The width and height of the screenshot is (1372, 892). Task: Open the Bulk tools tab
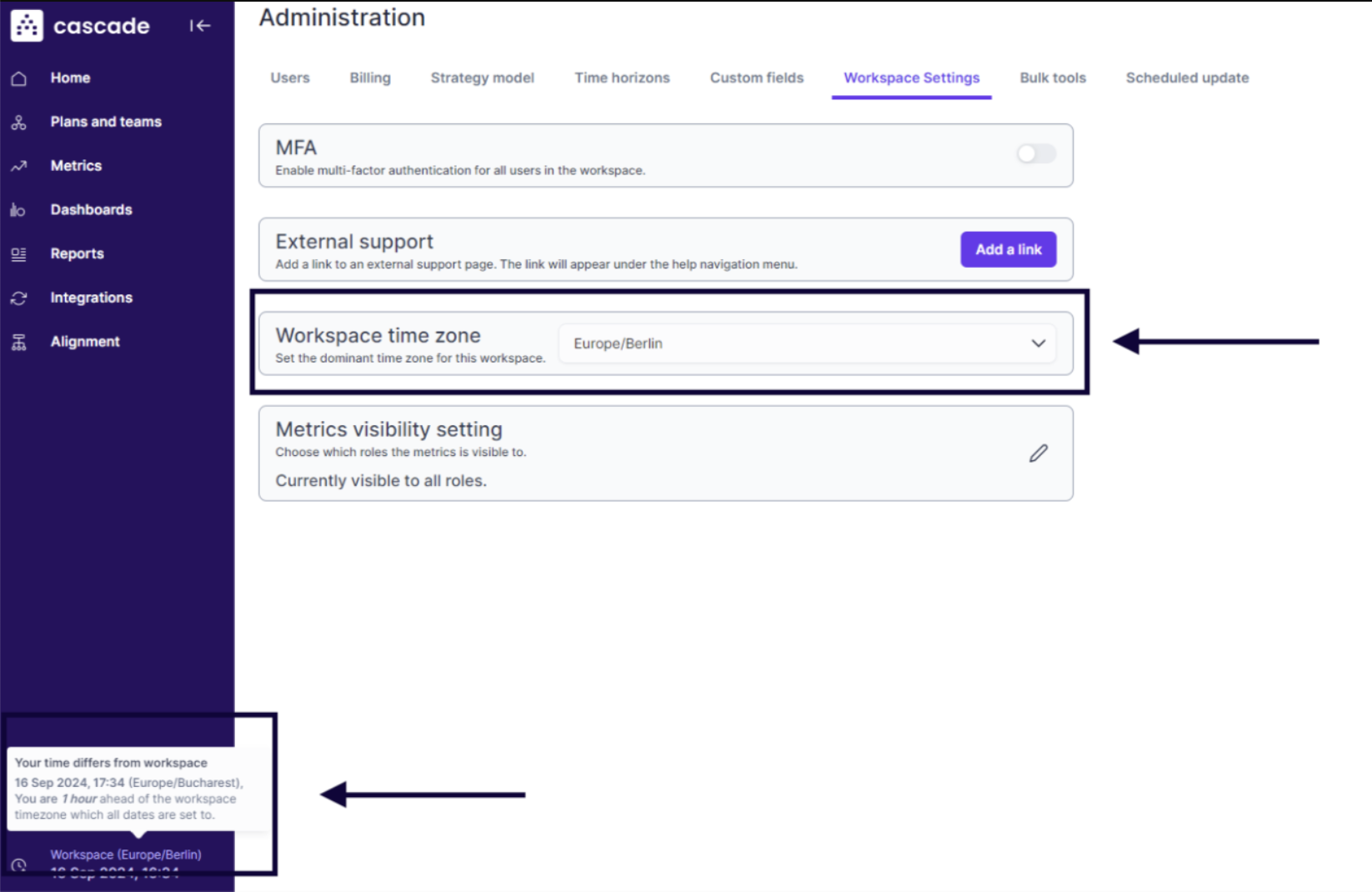[1052, 78]
